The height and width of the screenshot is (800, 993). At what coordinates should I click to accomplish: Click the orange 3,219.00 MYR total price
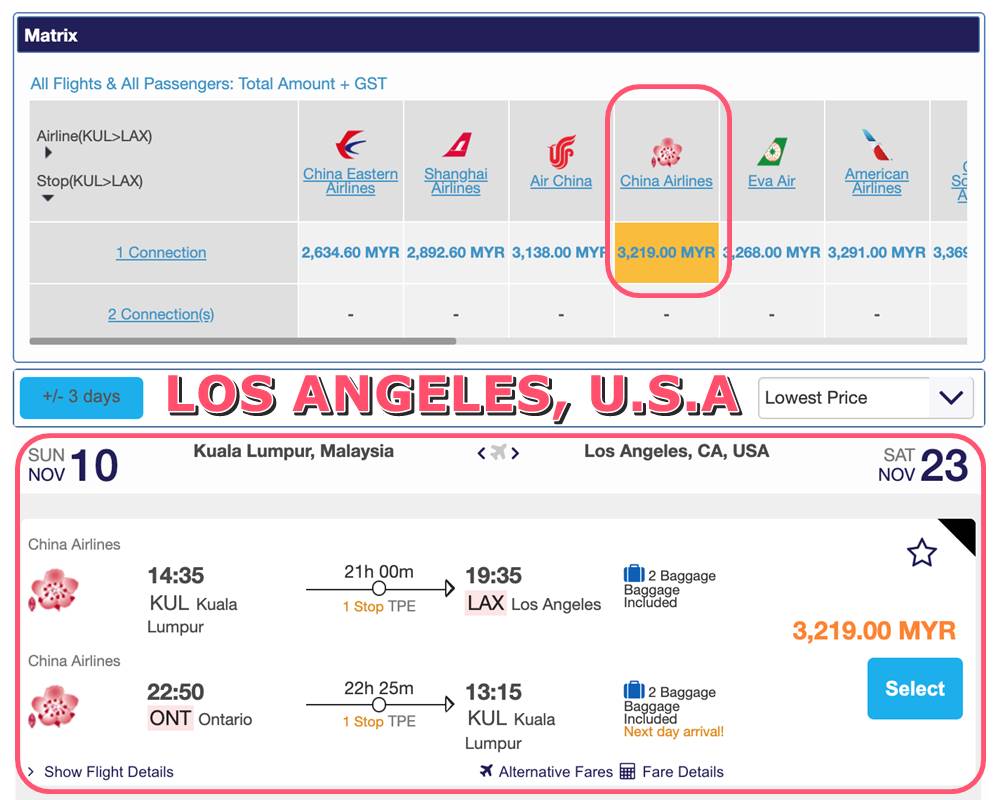(874, 630)
